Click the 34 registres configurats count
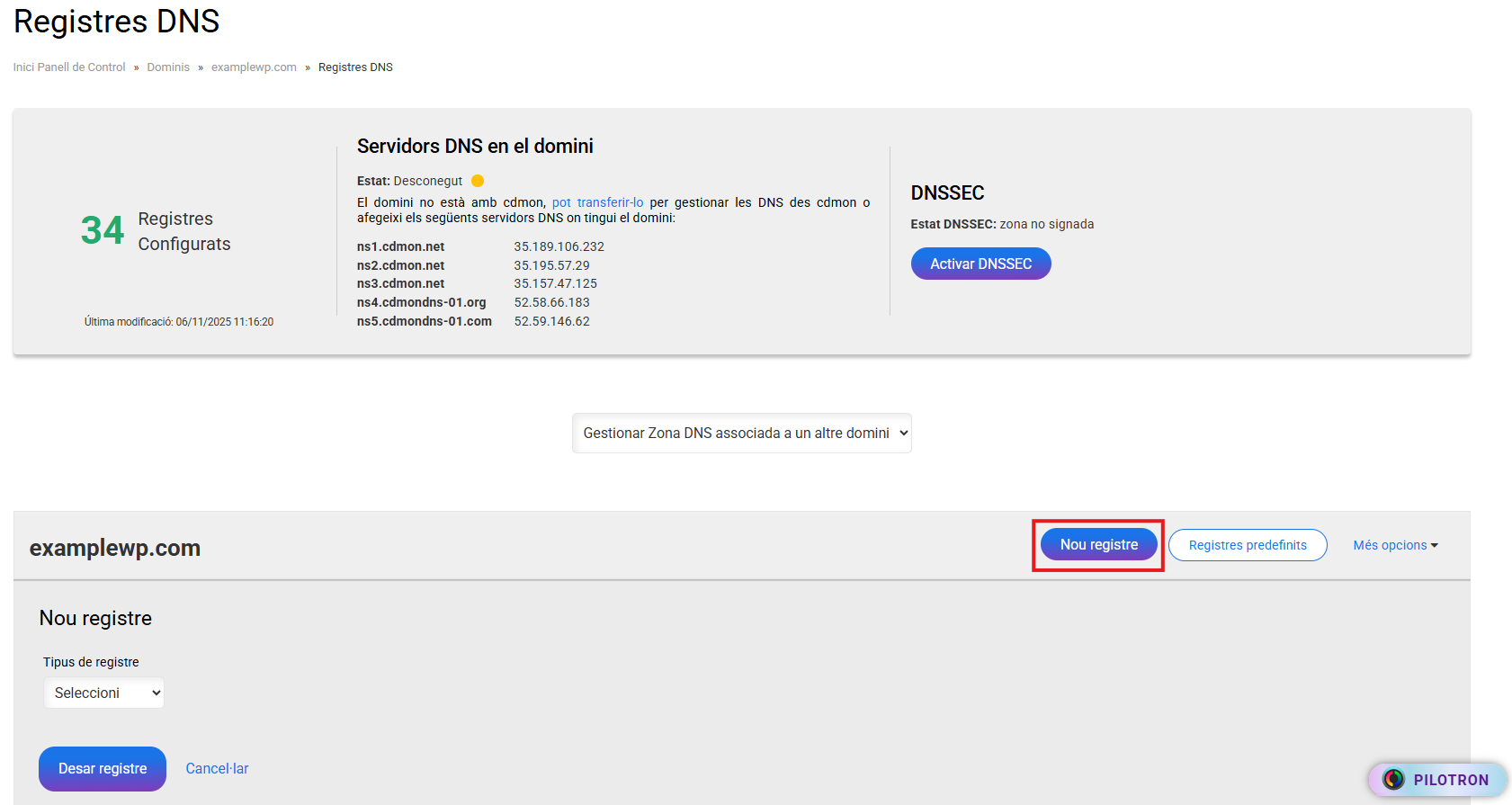The width and height of the screenshot is (1512, 805). pyautogui.click(x=103, y=230)
